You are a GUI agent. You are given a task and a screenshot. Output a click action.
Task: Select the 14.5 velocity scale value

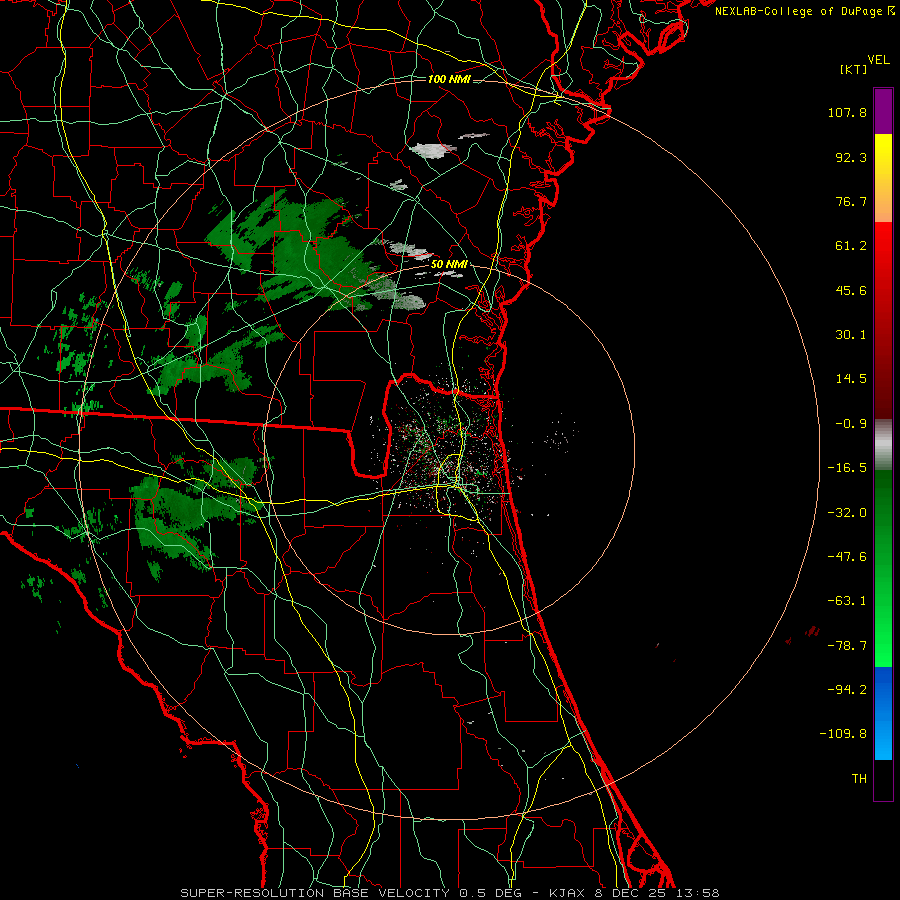coord(851,379)
